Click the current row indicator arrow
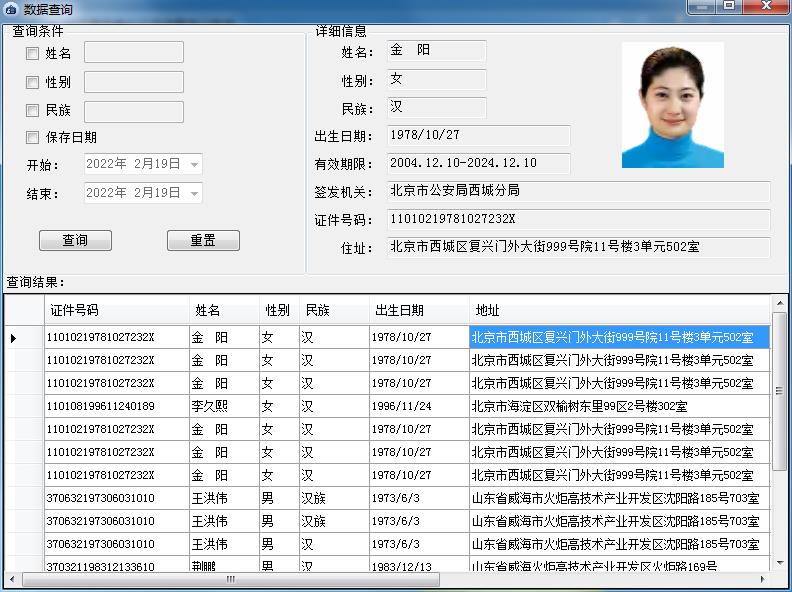 (x=13, y=338)
